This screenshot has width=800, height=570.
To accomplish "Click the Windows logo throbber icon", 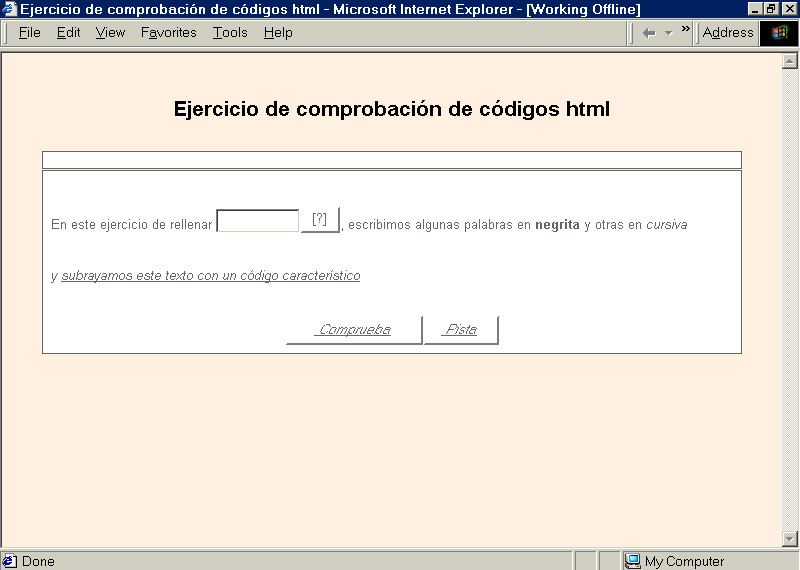I will [779, 33].
